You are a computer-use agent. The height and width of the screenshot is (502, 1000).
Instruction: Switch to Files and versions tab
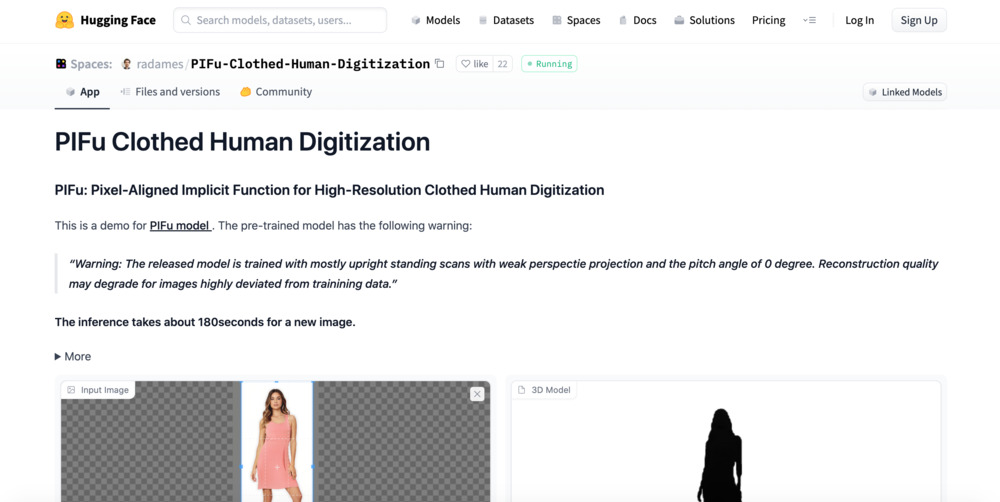pyautogui.click(x=169, y=92)
